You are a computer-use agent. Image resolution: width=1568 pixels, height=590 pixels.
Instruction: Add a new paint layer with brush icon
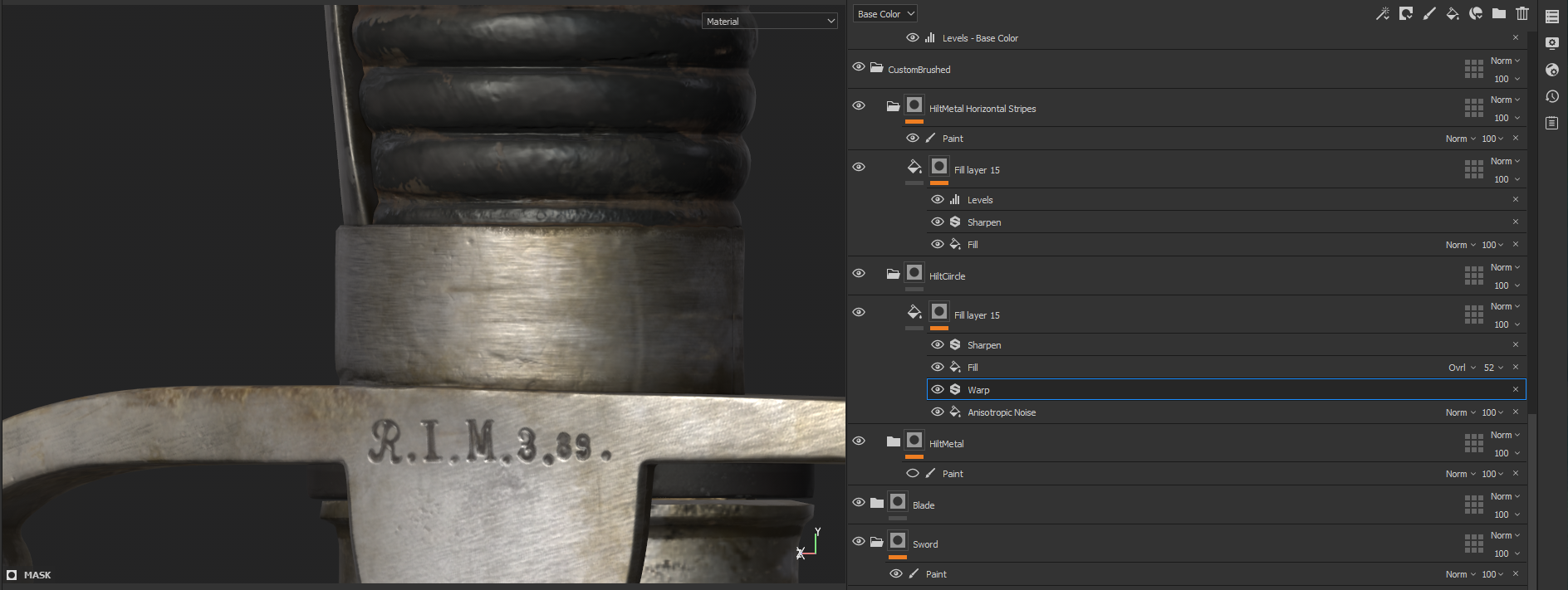click(1429, 13)
